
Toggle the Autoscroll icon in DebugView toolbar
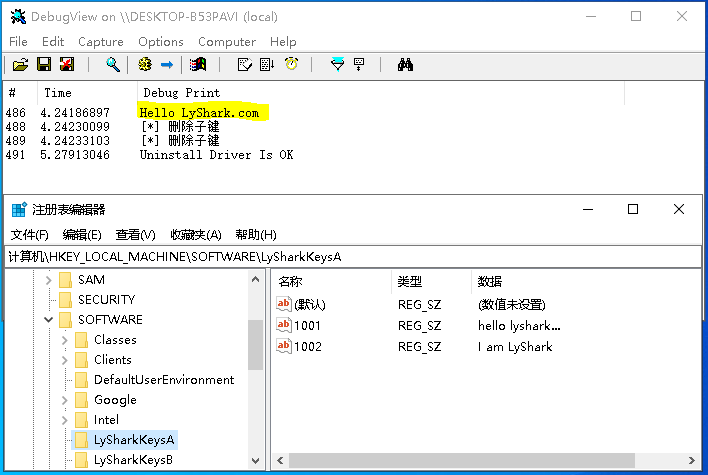click(267, 65)
